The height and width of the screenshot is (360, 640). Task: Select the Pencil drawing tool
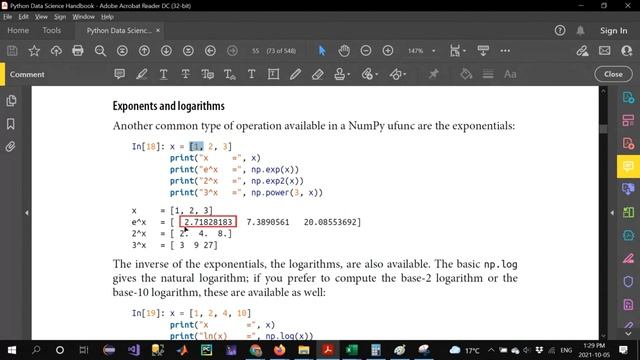coord(296,74)
